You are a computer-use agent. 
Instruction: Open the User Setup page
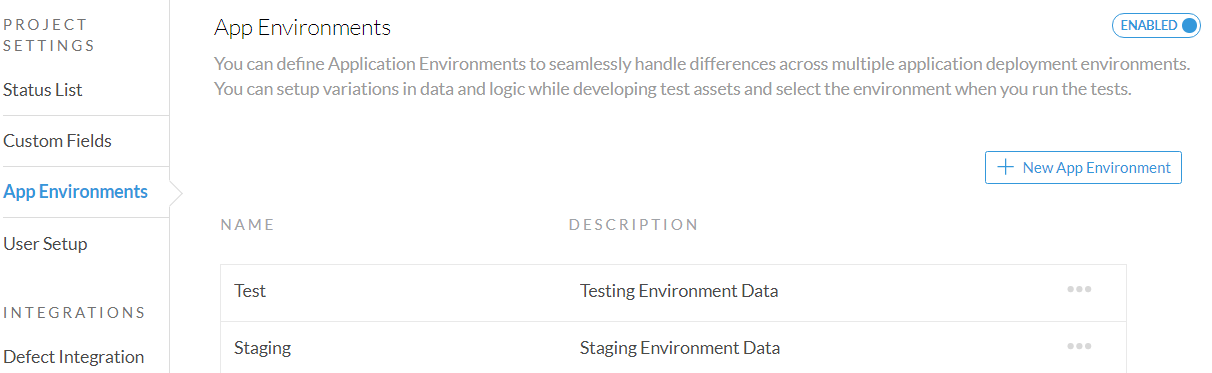tap(45, 244)
